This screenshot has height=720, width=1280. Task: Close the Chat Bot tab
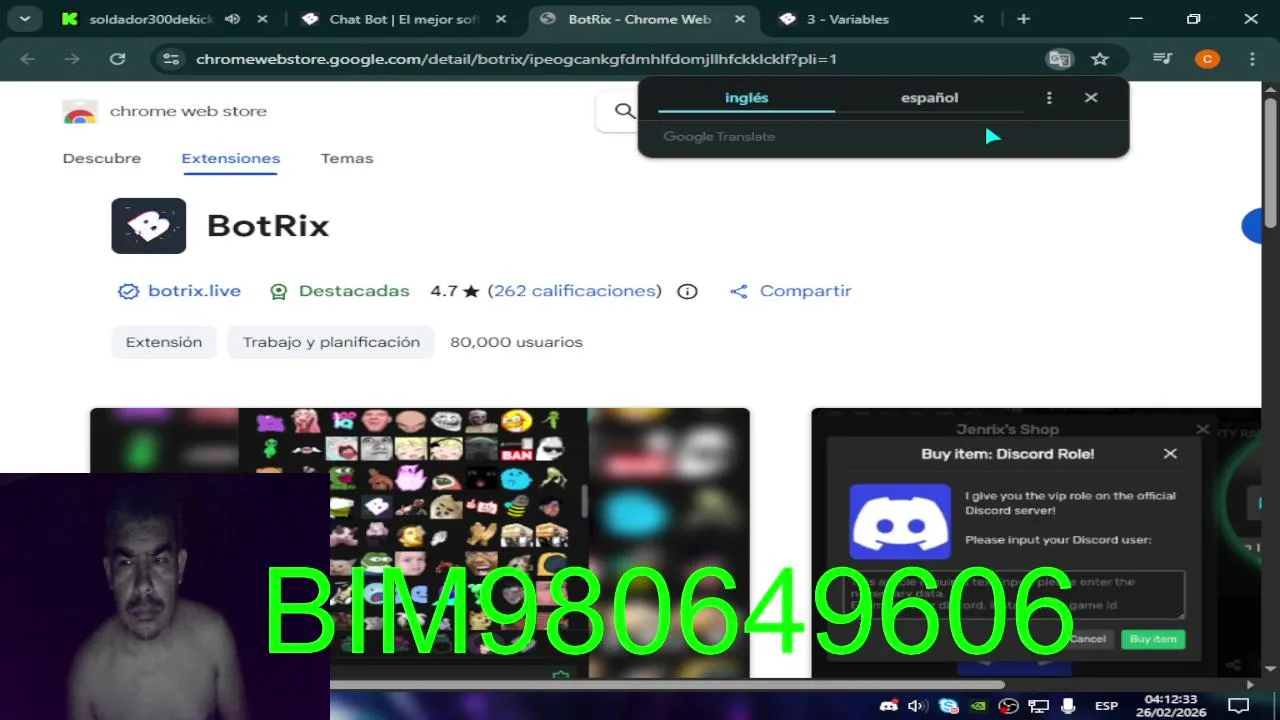(501, 19)
